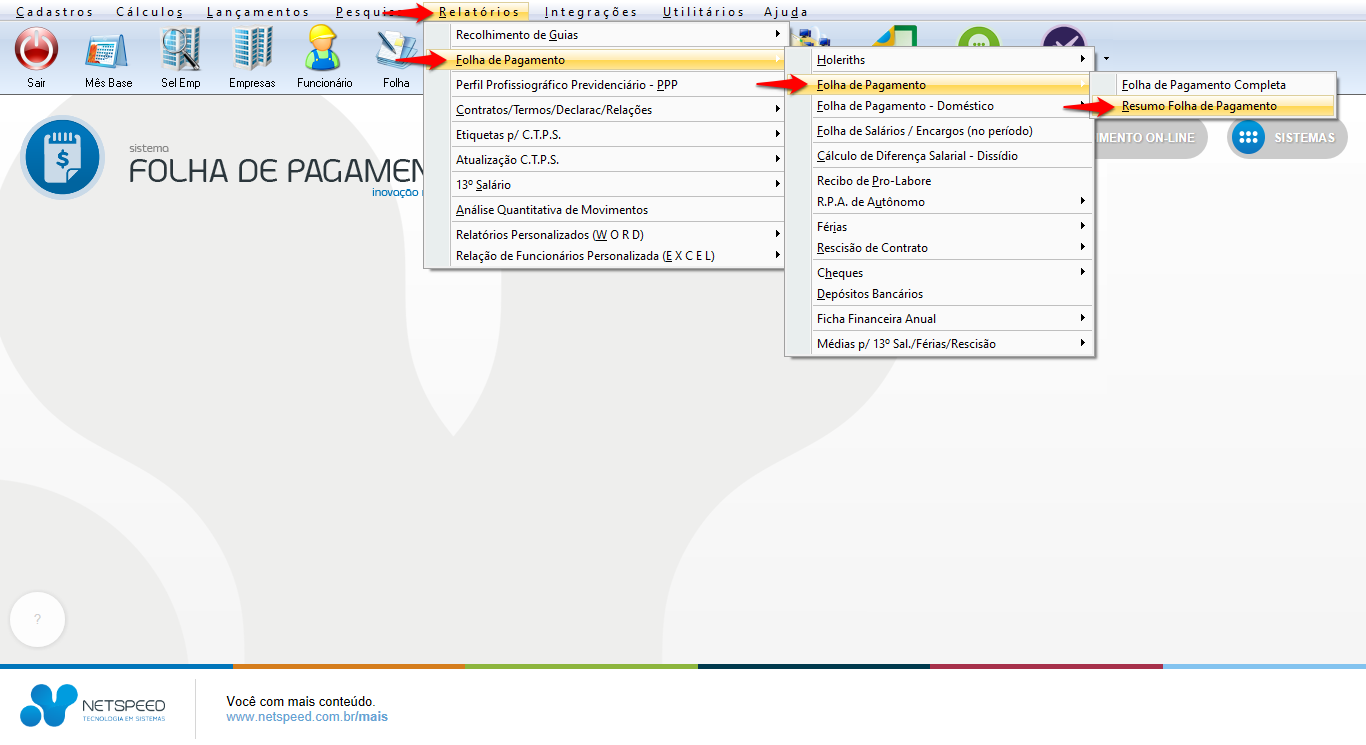The image size is (1366, 745).
Task: Open the Cadastros menu
Action: (55, 12)
